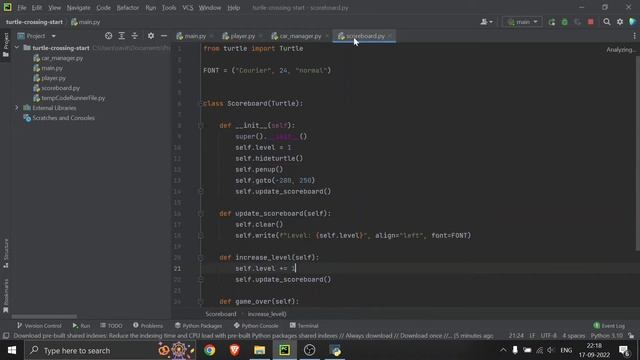Screen dimensions: 640x360
Task: Open Project panel options gear
Action: 151,36
